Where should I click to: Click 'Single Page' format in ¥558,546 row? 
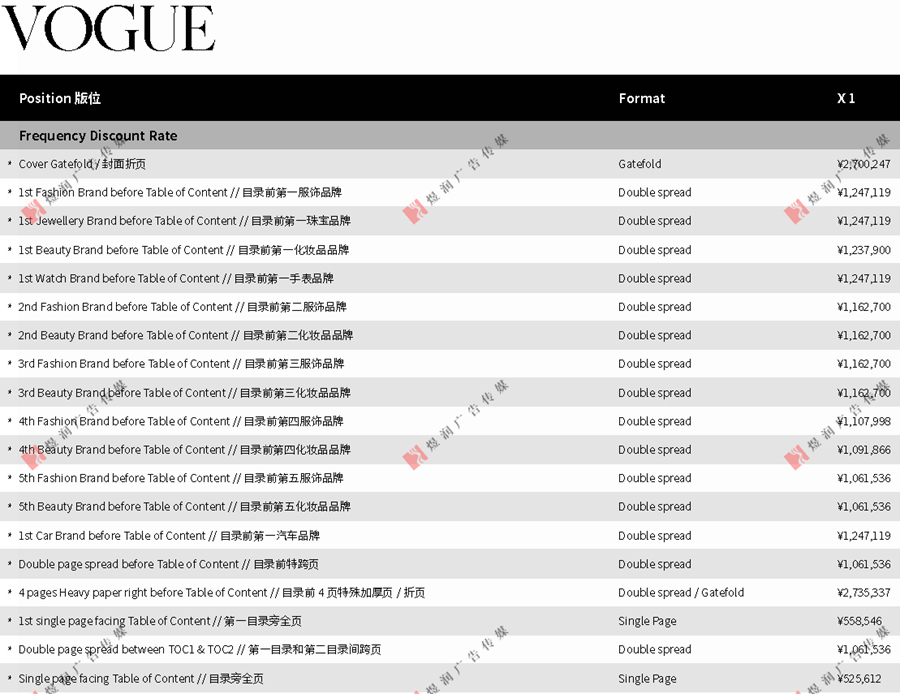[647, 621]
